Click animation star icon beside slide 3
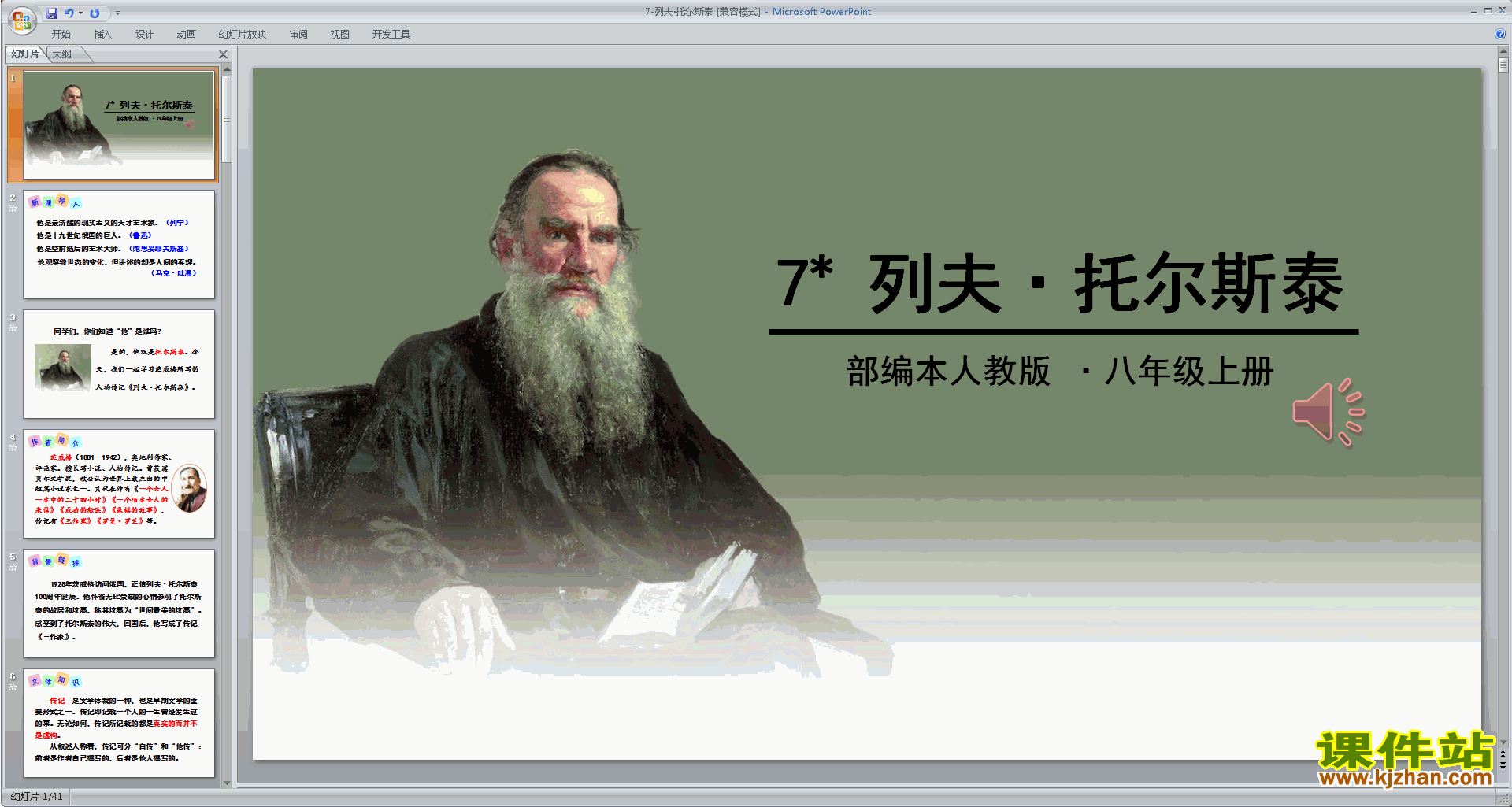1512x807 pixels. [x=13, y=328]
